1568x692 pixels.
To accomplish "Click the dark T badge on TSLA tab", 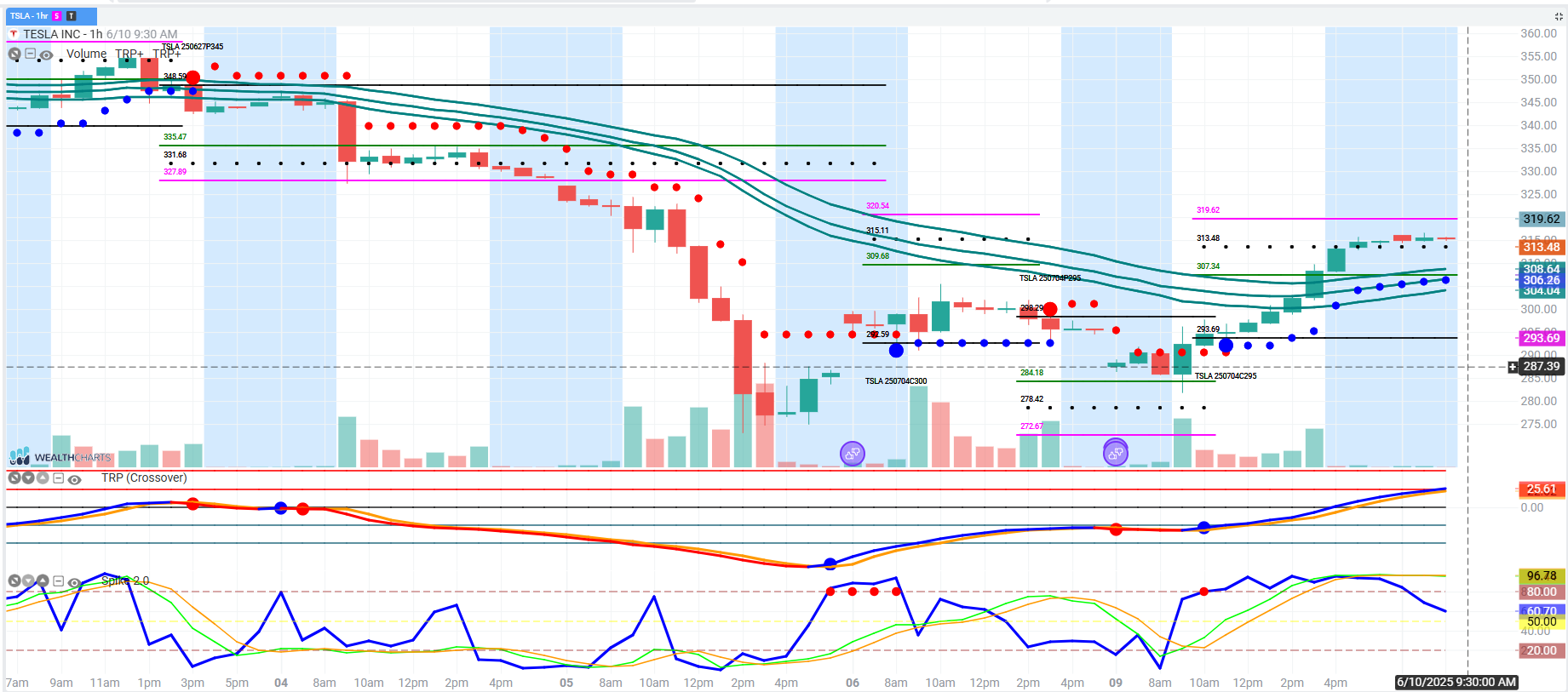I will coord(72,16).
